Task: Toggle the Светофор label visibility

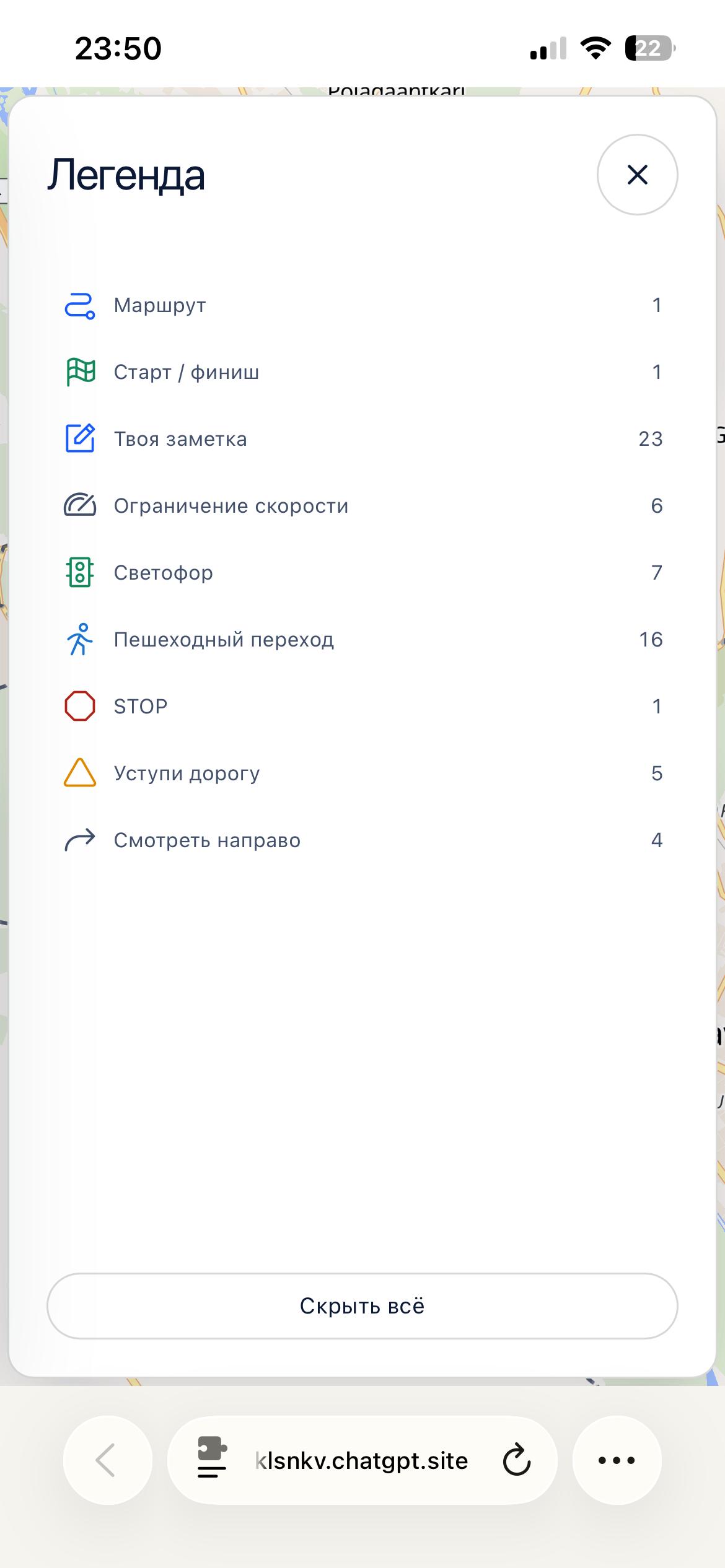Action: 362,573
